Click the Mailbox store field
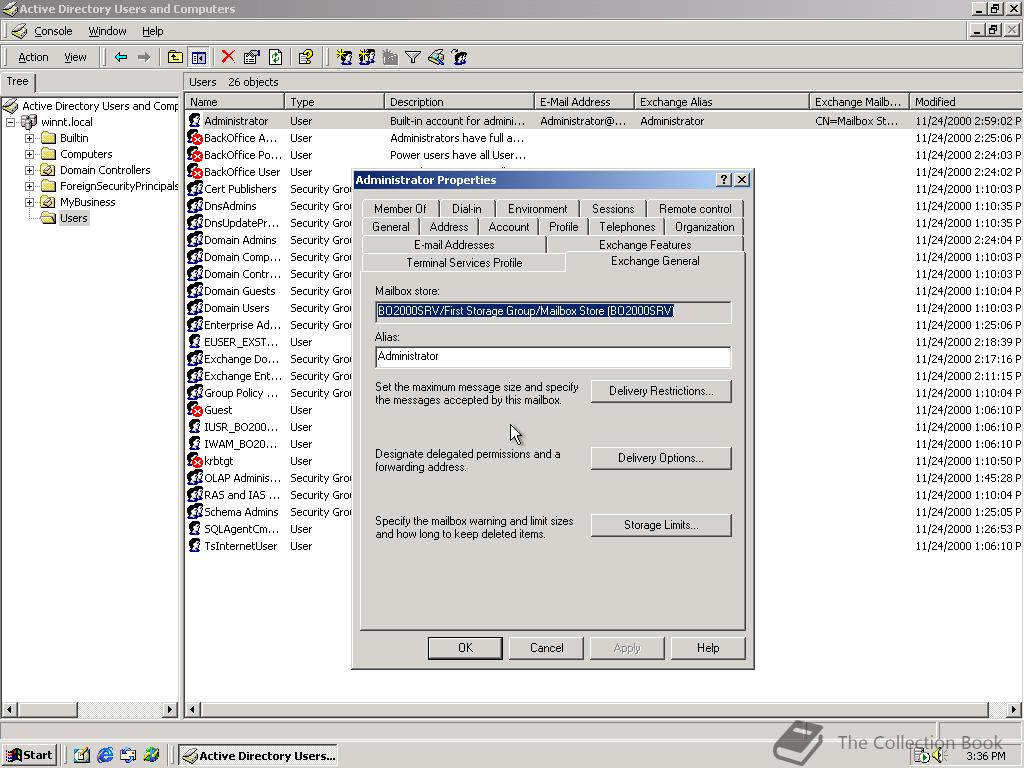Screen dimensions: 1024x768 tap(553, 312)
